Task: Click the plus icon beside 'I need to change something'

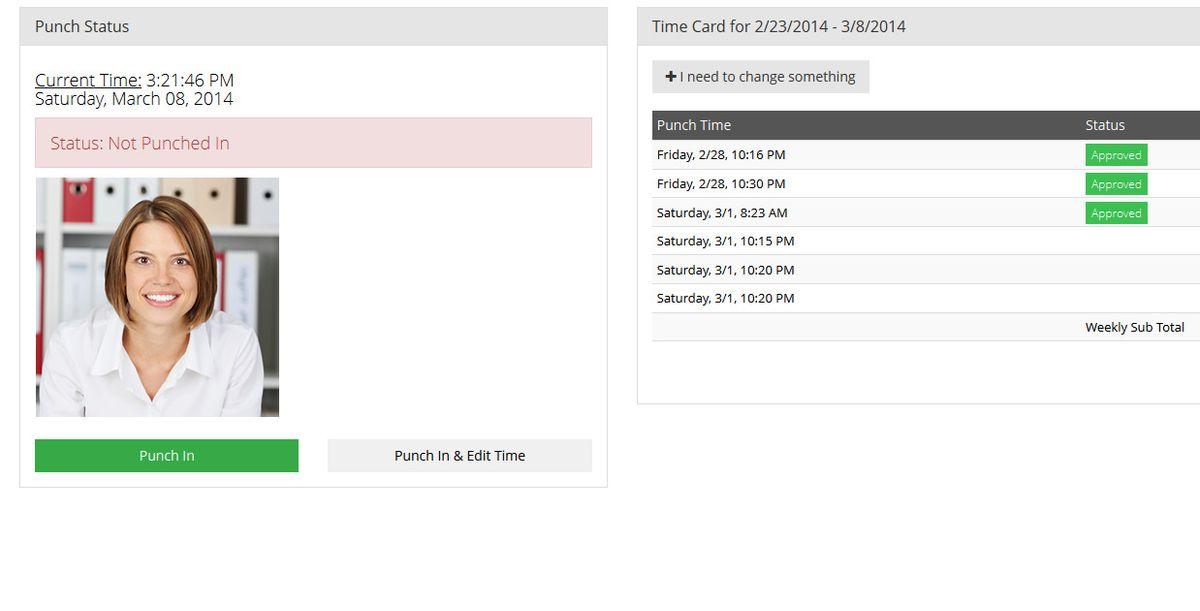Action: 670,77
